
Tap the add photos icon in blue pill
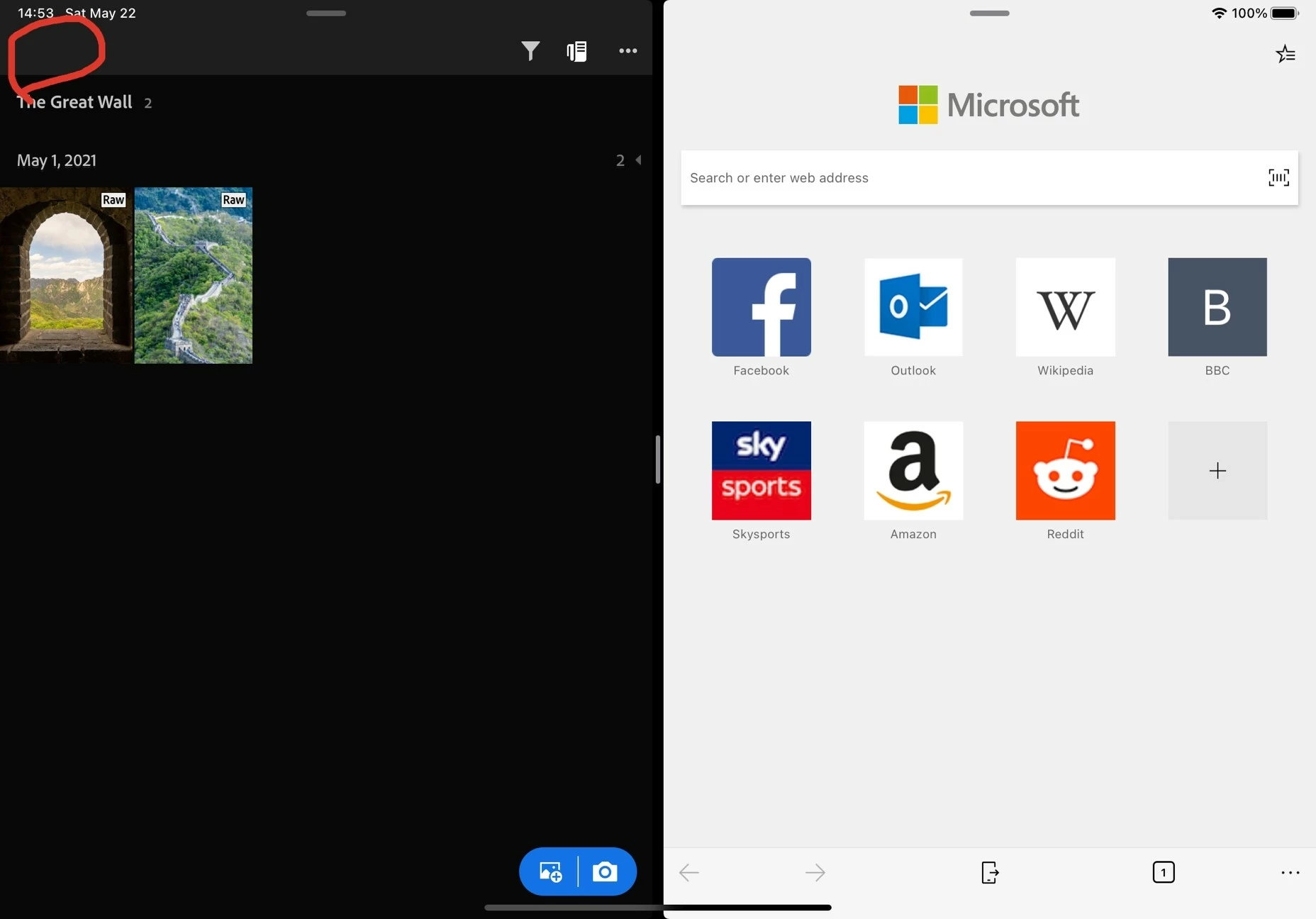[x=550, y=871]
